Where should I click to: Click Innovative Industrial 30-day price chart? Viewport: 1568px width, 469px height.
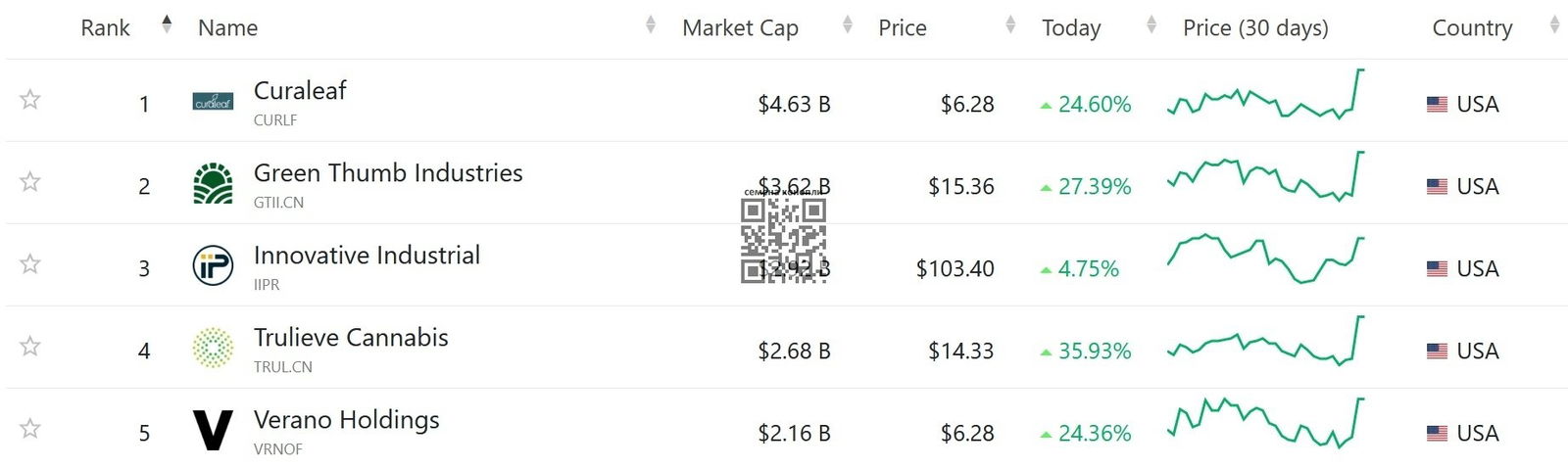(1265, 258)
